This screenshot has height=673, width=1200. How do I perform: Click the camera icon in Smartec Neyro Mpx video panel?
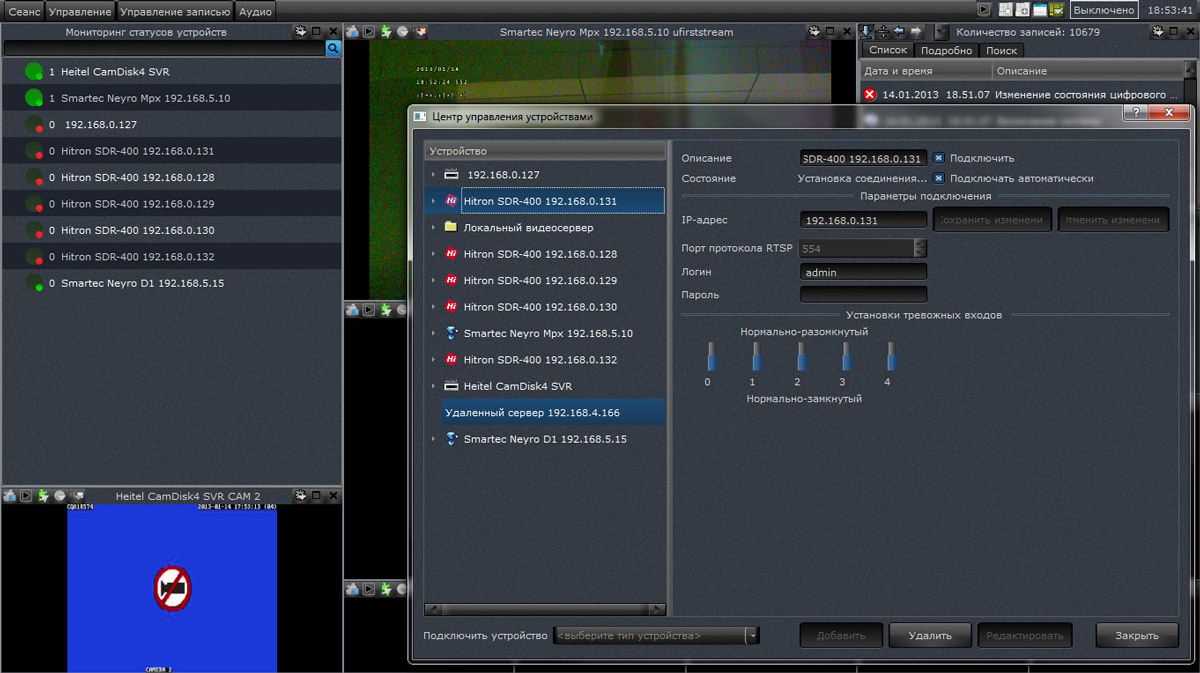[x=352, y=32]
